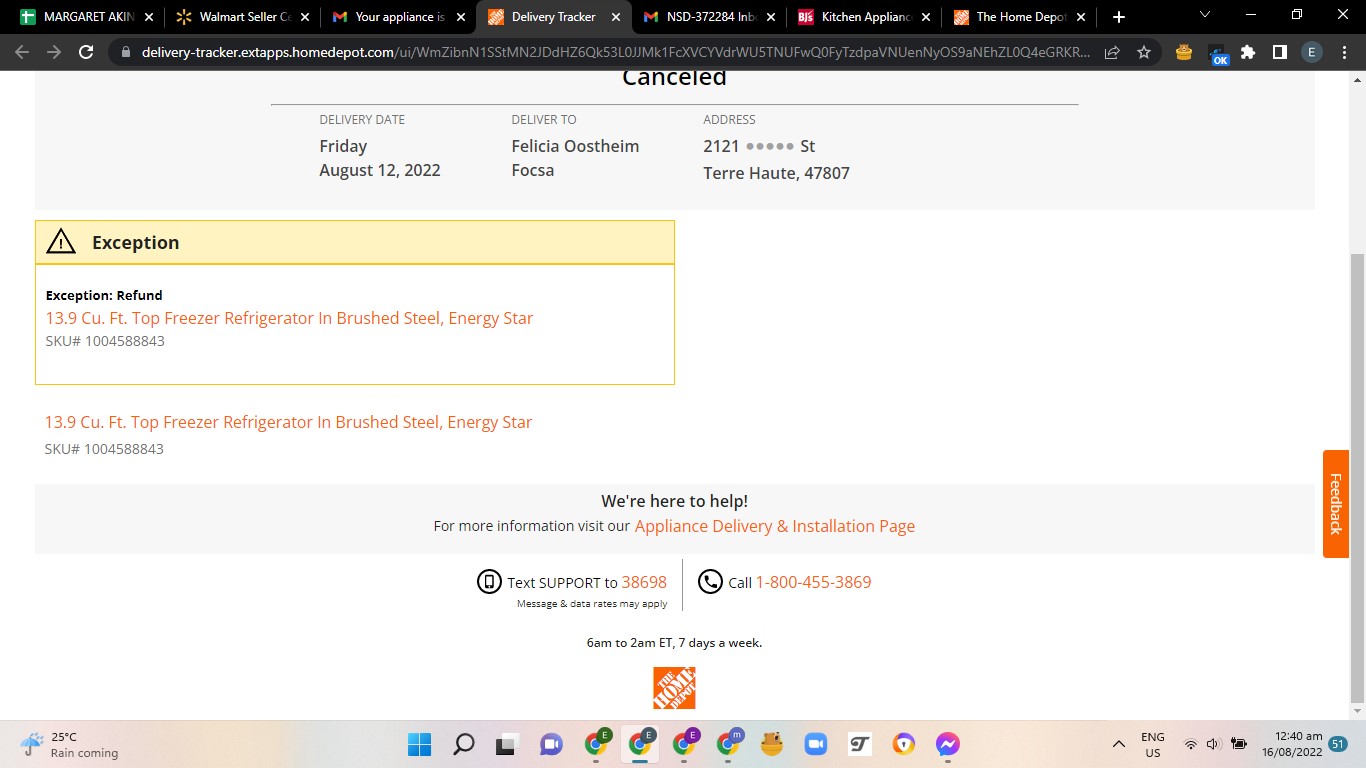Screen dimensions: 1366x768
Task: Open the ENG US language switcher
Action: [1153, 745]
